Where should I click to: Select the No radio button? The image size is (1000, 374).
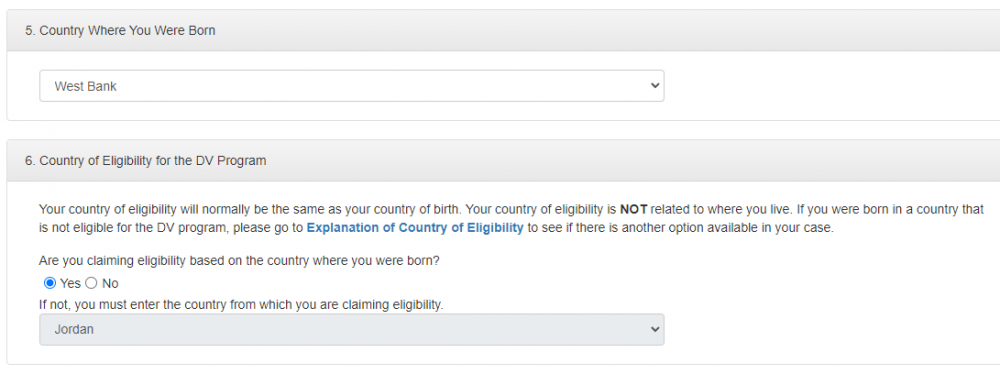[x=91, y=283]
